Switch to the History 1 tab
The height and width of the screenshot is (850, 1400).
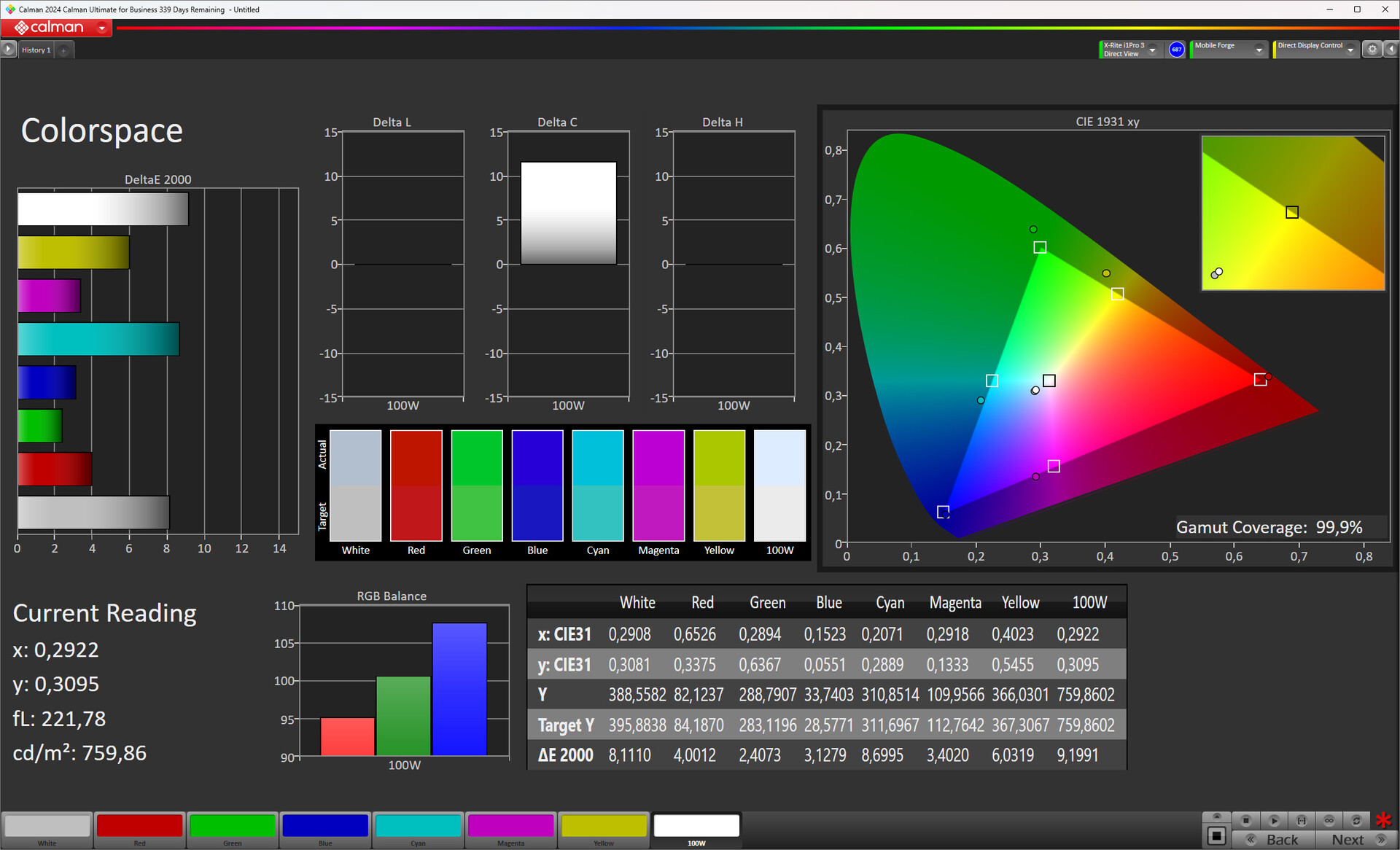pos(36,50)
